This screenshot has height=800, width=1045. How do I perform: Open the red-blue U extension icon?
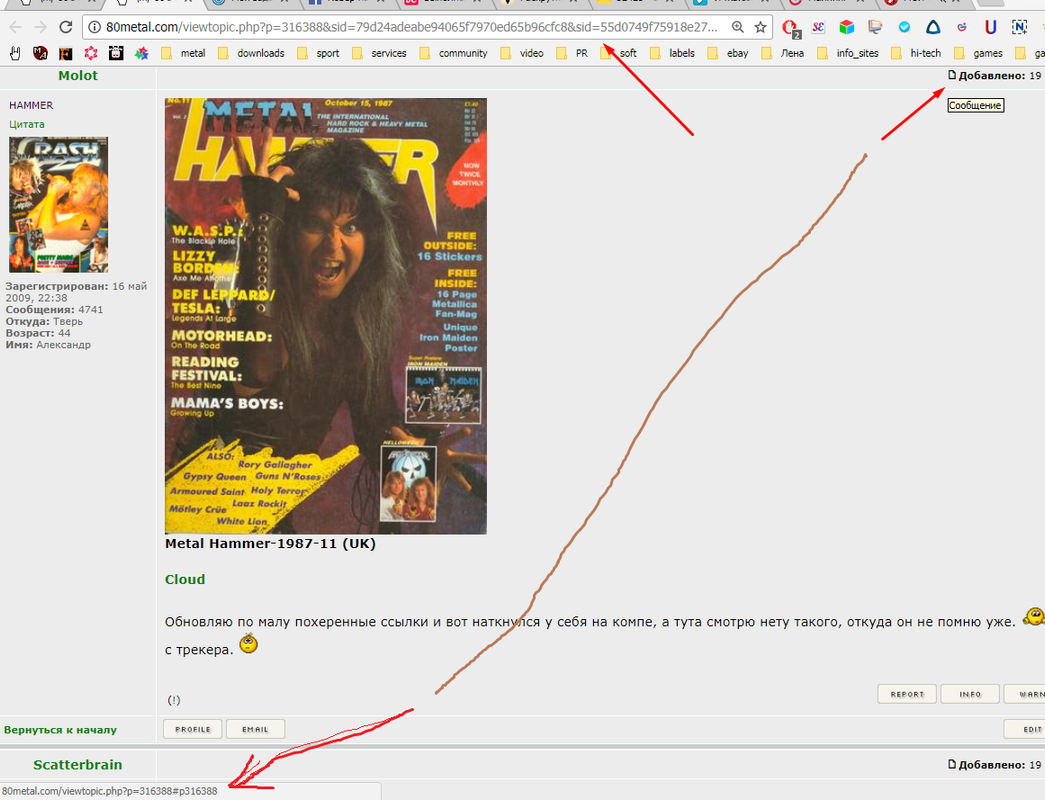[x=991, y=27]
